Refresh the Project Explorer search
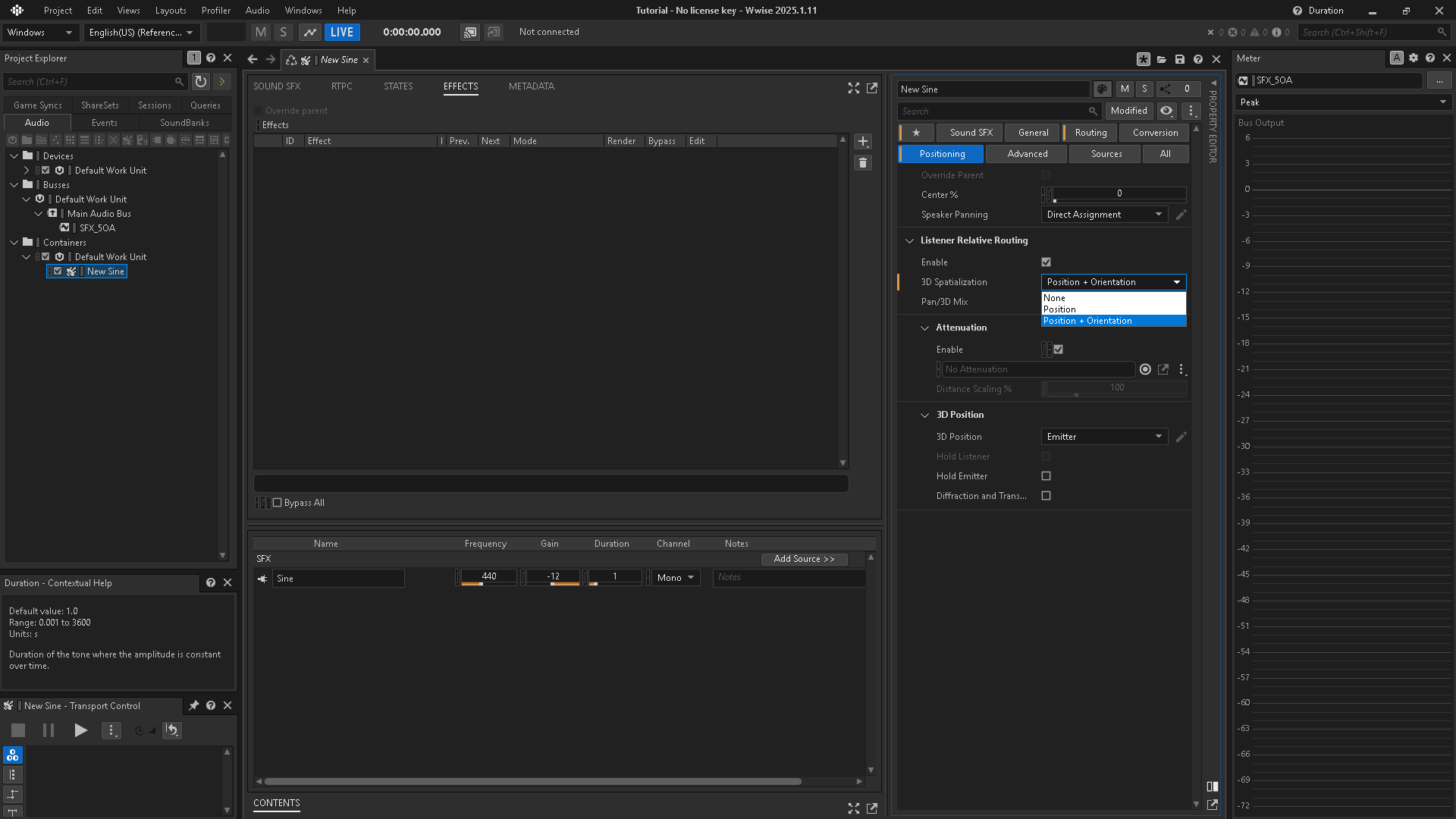This screenshot has width=1456, height=819. pos(200,81)
